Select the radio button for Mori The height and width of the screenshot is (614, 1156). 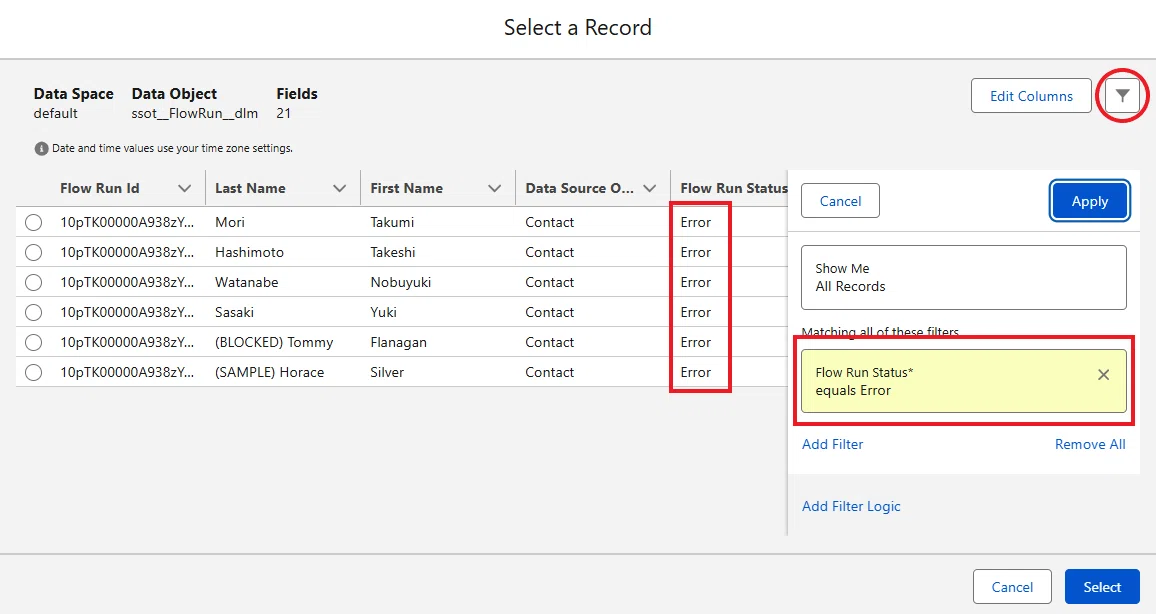[x=33, y=222]
